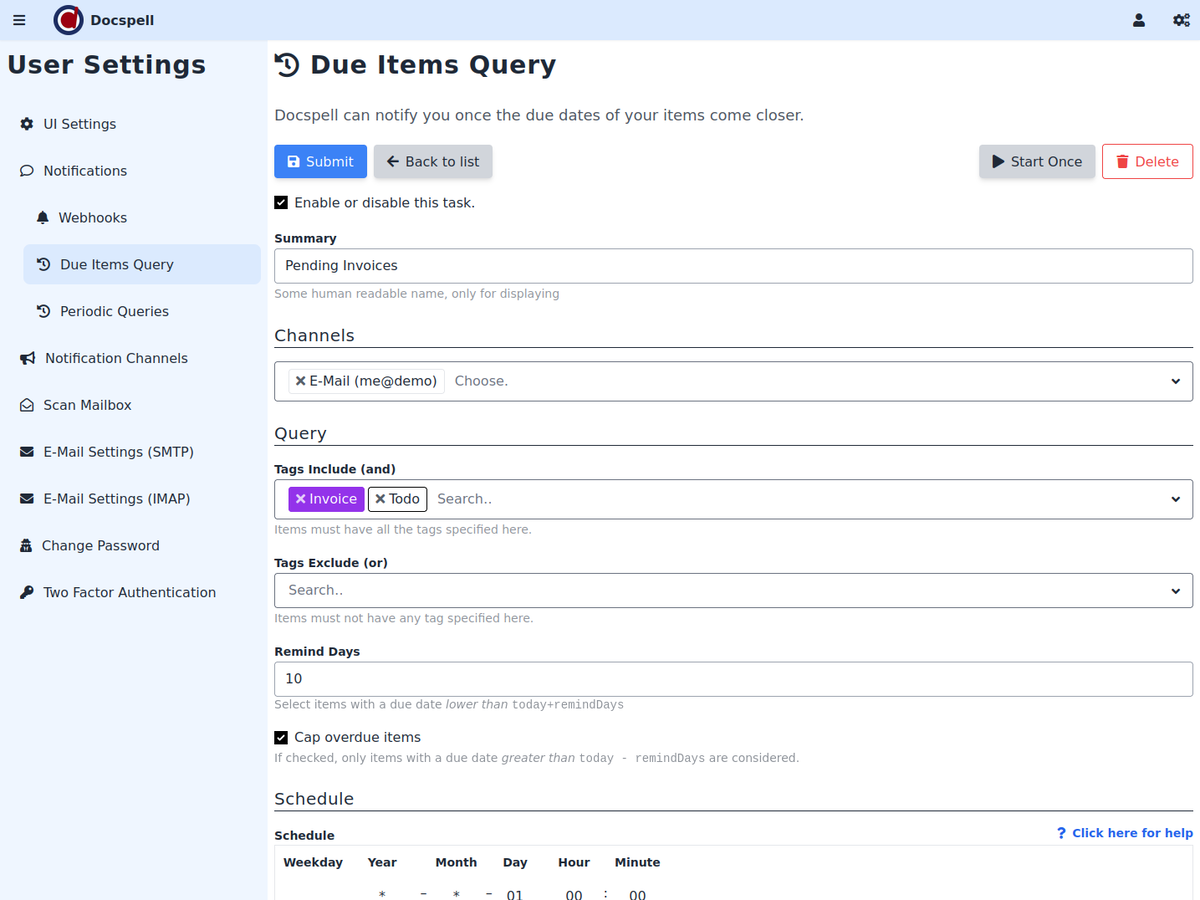Open Periodic Queries settings page
Image resolution: width=1200 pixels, height=900 pixels.
[x=114, y=311]
